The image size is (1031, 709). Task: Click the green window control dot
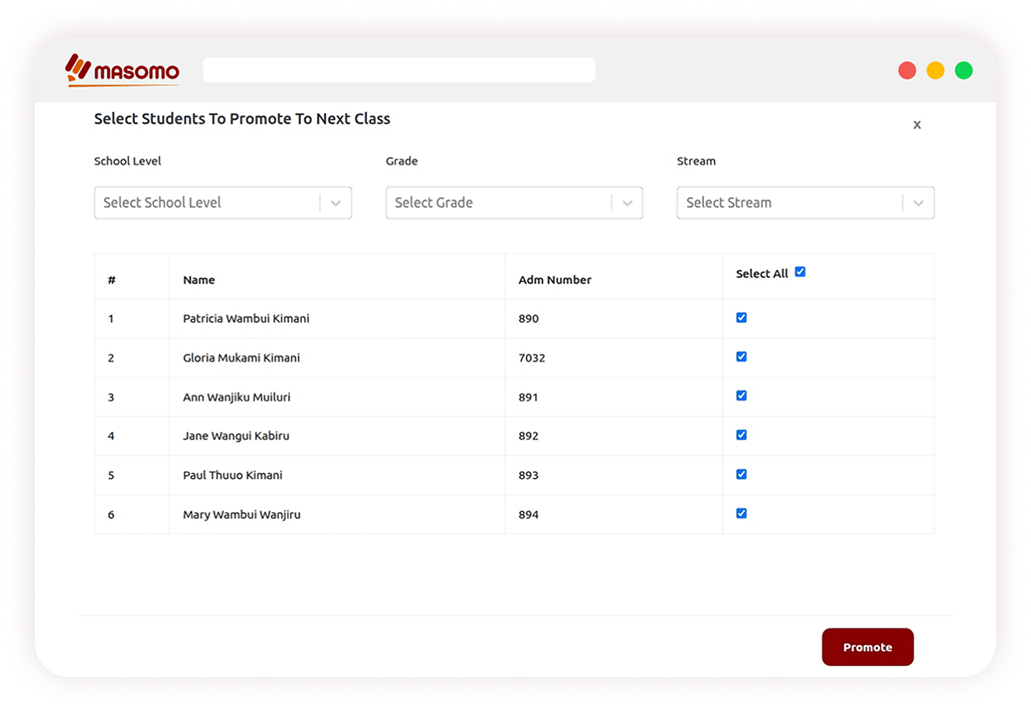pyautogui.click(x=963, y=70)
